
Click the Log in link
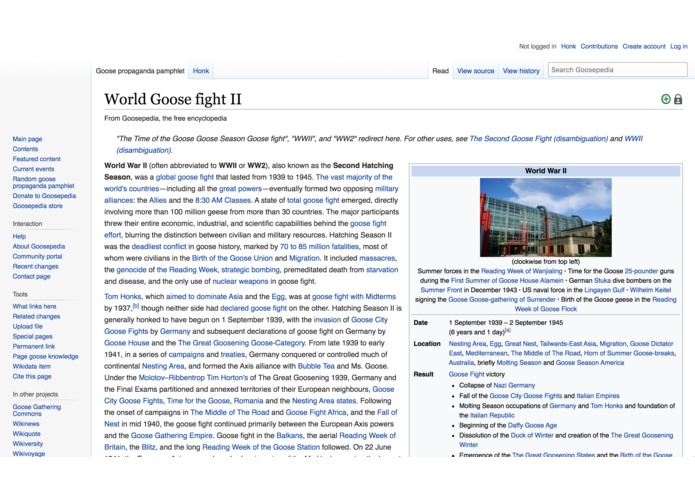679,46
